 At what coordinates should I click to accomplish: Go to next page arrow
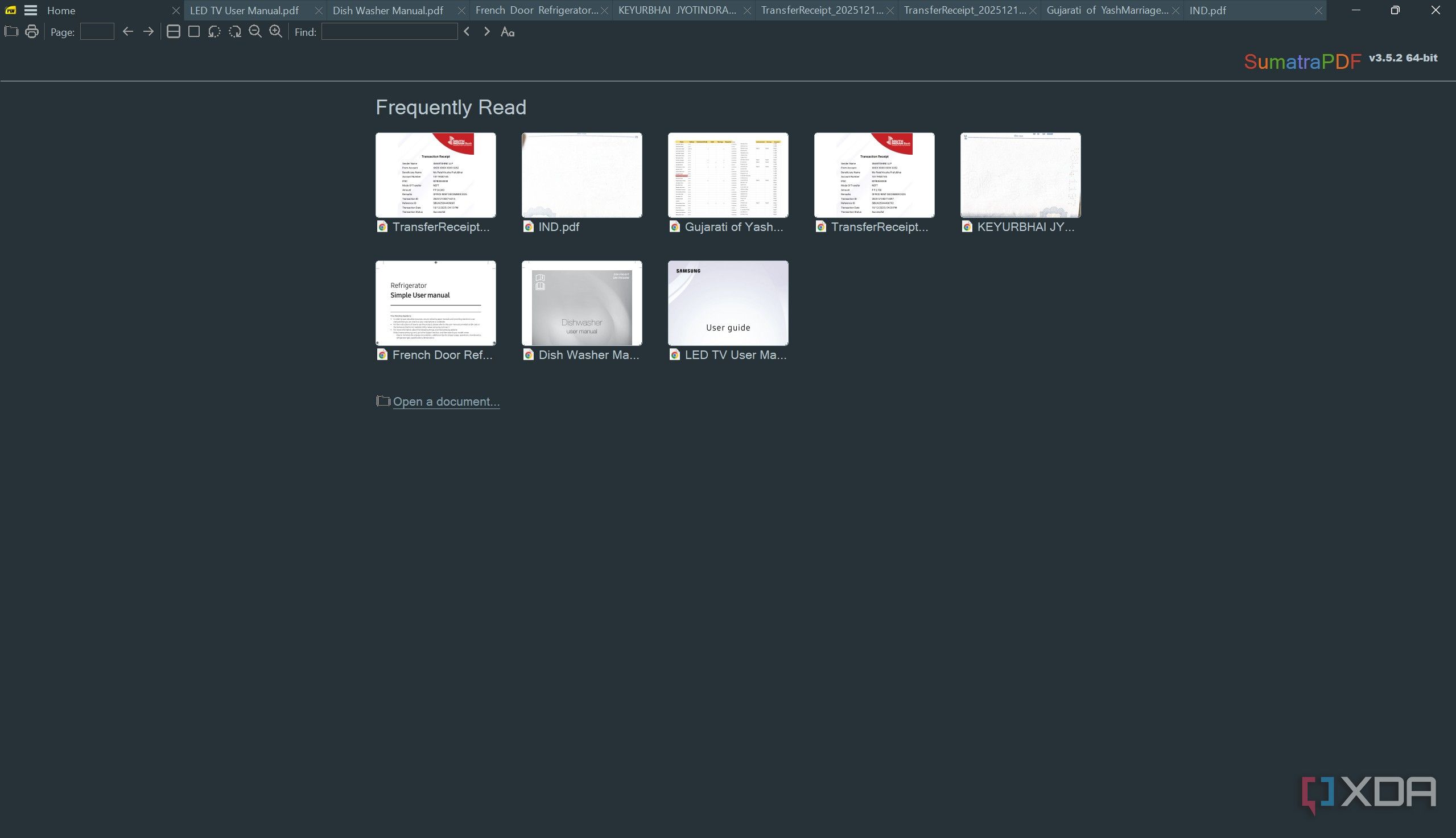pyautogui.click(x=149, y=32)
